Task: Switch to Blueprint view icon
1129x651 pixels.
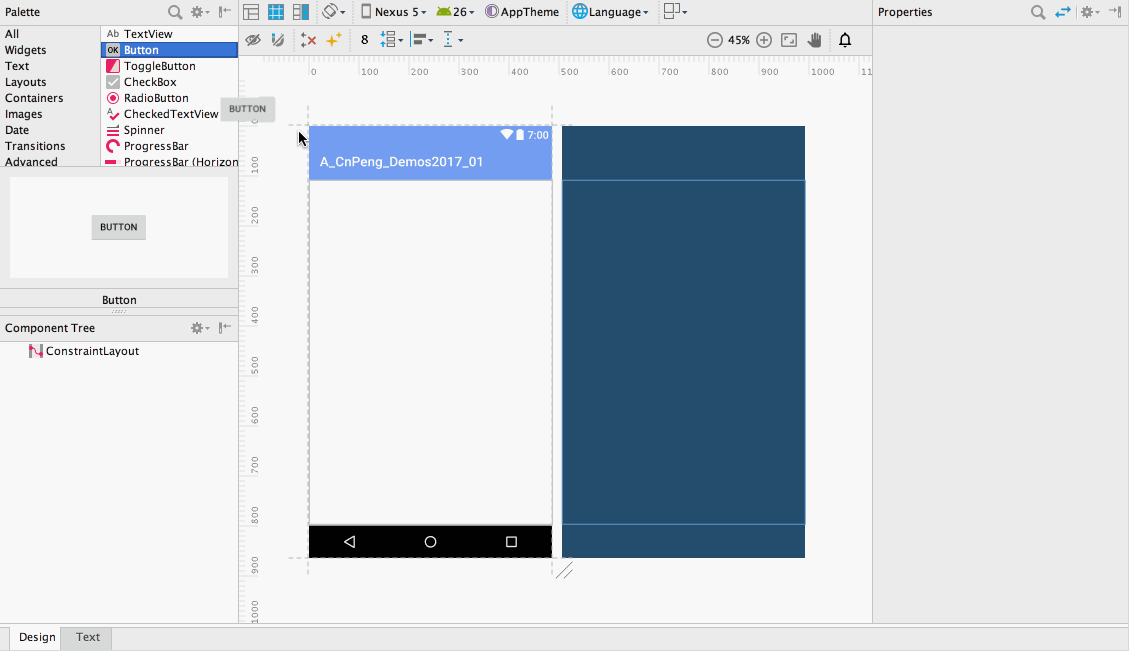Action: [276, 12]
